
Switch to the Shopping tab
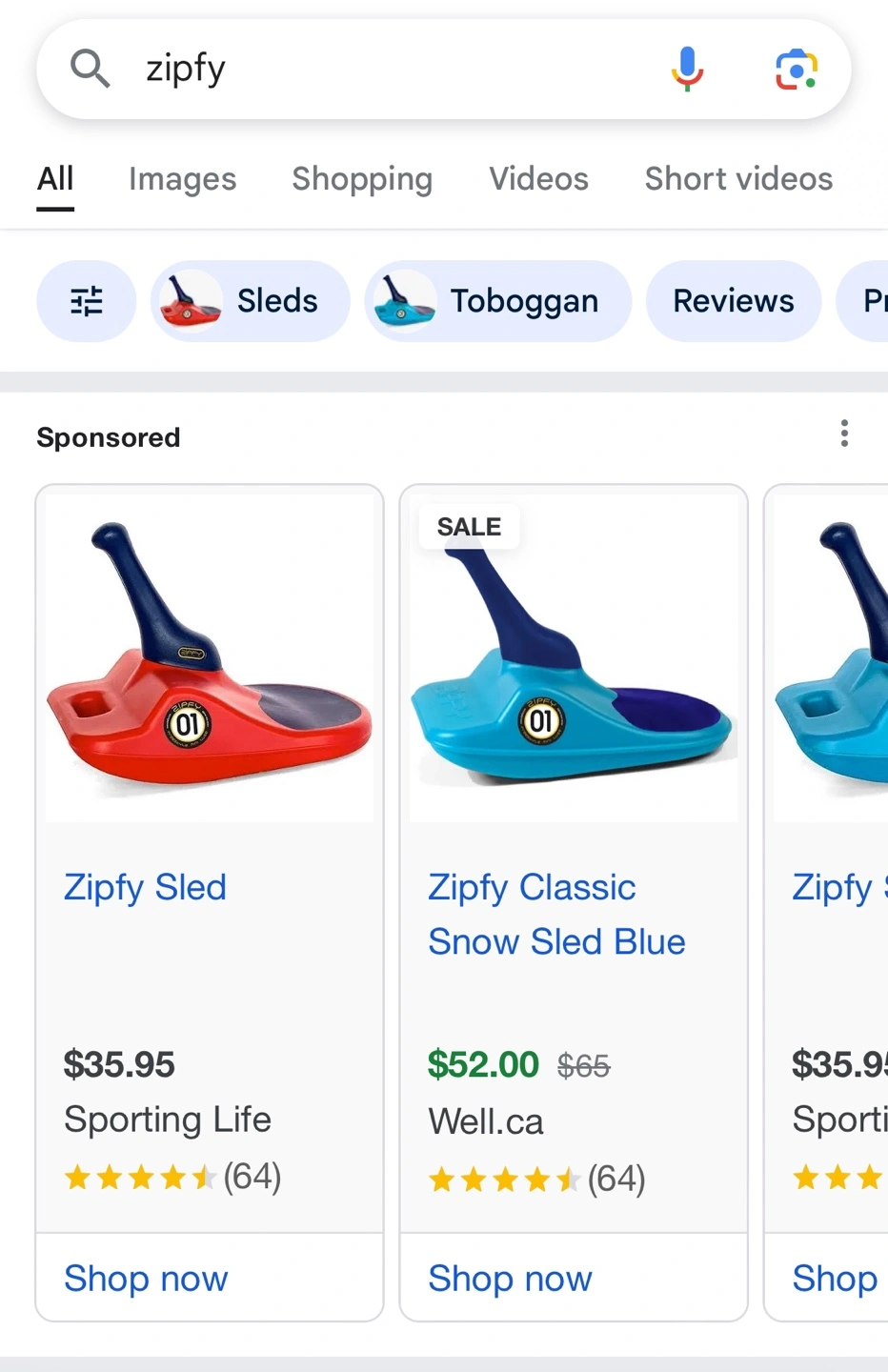coord(362,179)
